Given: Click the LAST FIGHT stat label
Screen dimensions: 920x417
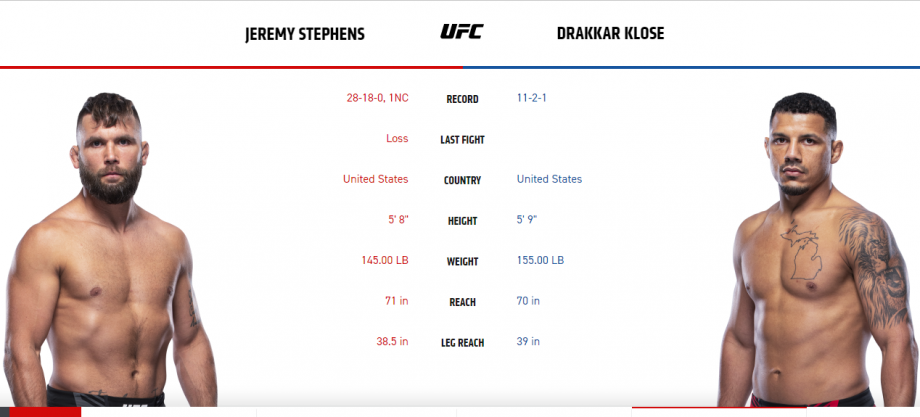Looking at the screenshot, I should pos(462,140).
